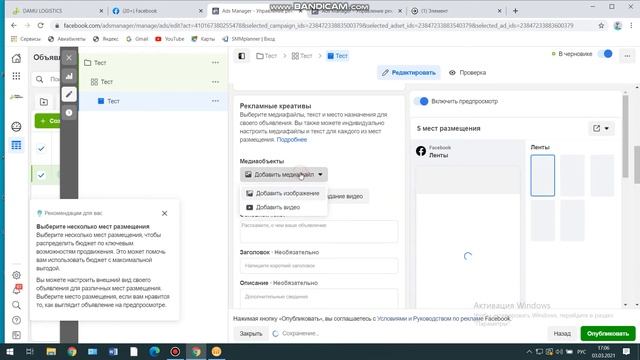Click the Закрыть button
Screen dimensions: 640x360
coord(251,333)
